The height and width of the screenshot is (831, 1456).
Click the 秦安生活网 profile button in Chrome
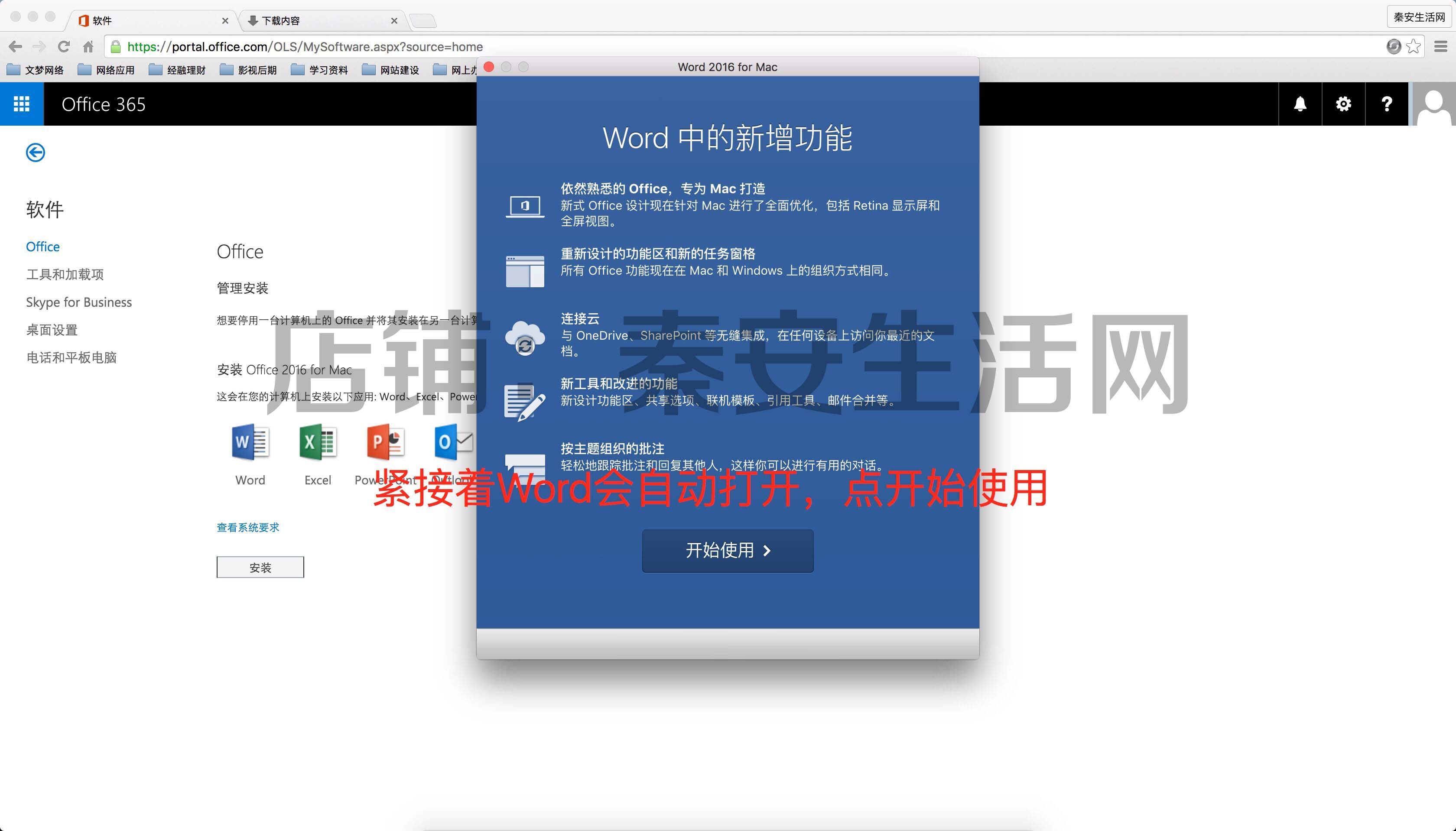tap(1419, 17)
